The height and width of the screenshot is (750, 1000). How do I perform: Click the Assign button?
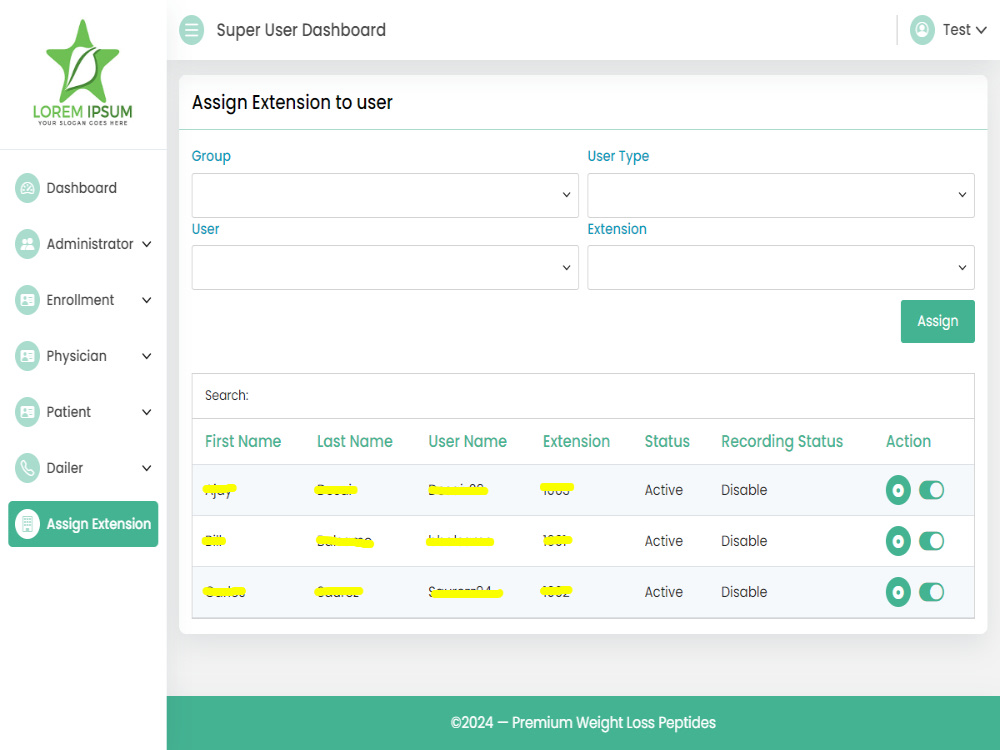(x=938, y=321)
